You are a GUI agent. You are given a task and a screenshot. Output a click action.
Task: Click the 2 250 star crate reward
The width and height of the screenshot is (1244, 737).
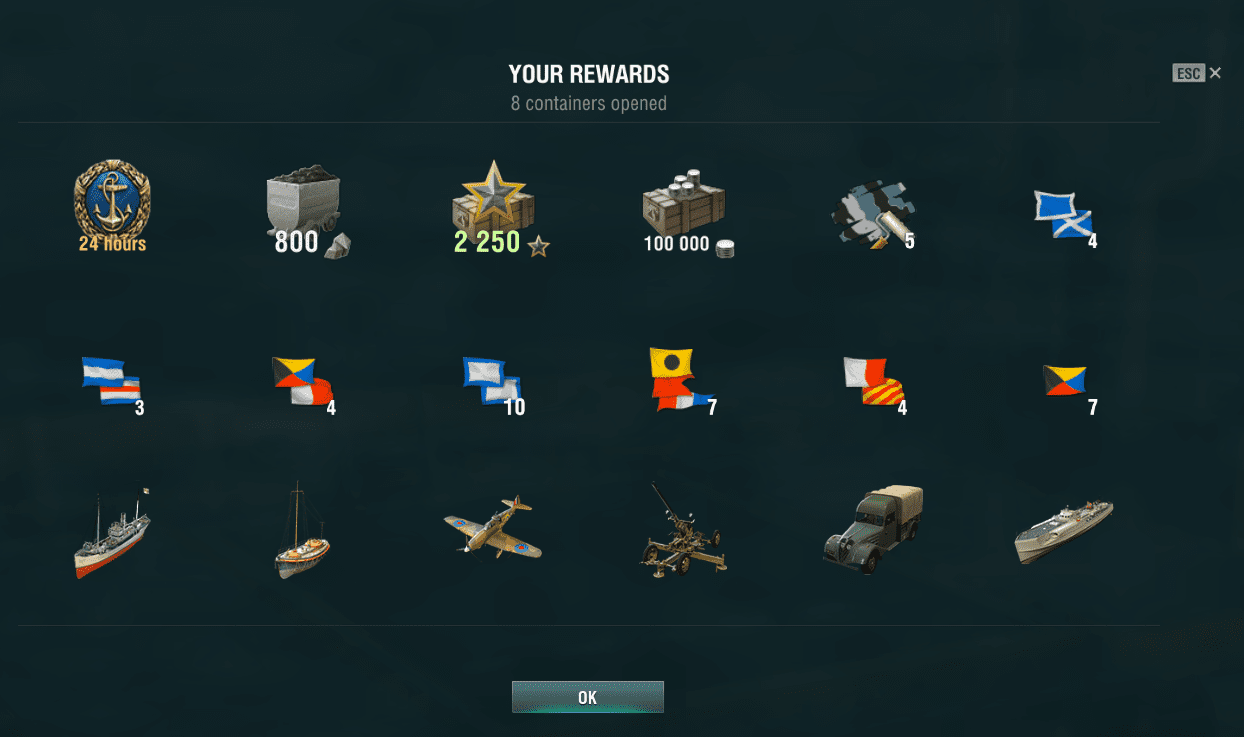click(x=494, y=208)
